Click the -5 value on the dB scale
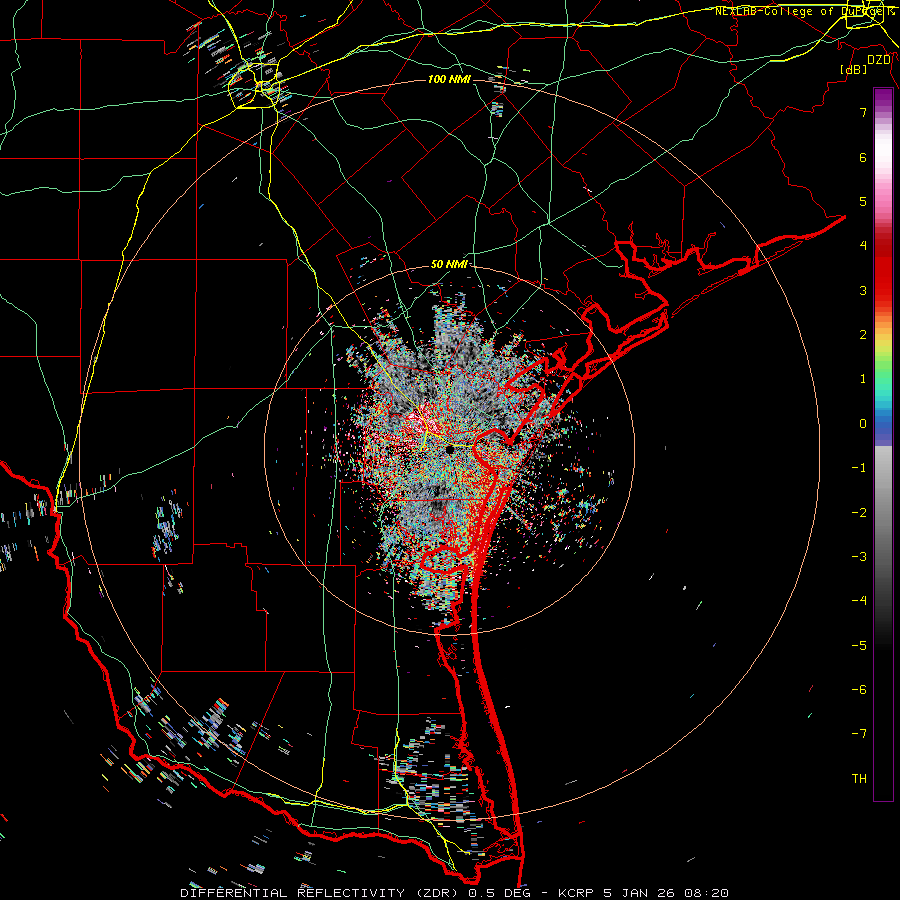The width and height of the screenshot is (900, 900). [x=859, y=646]
